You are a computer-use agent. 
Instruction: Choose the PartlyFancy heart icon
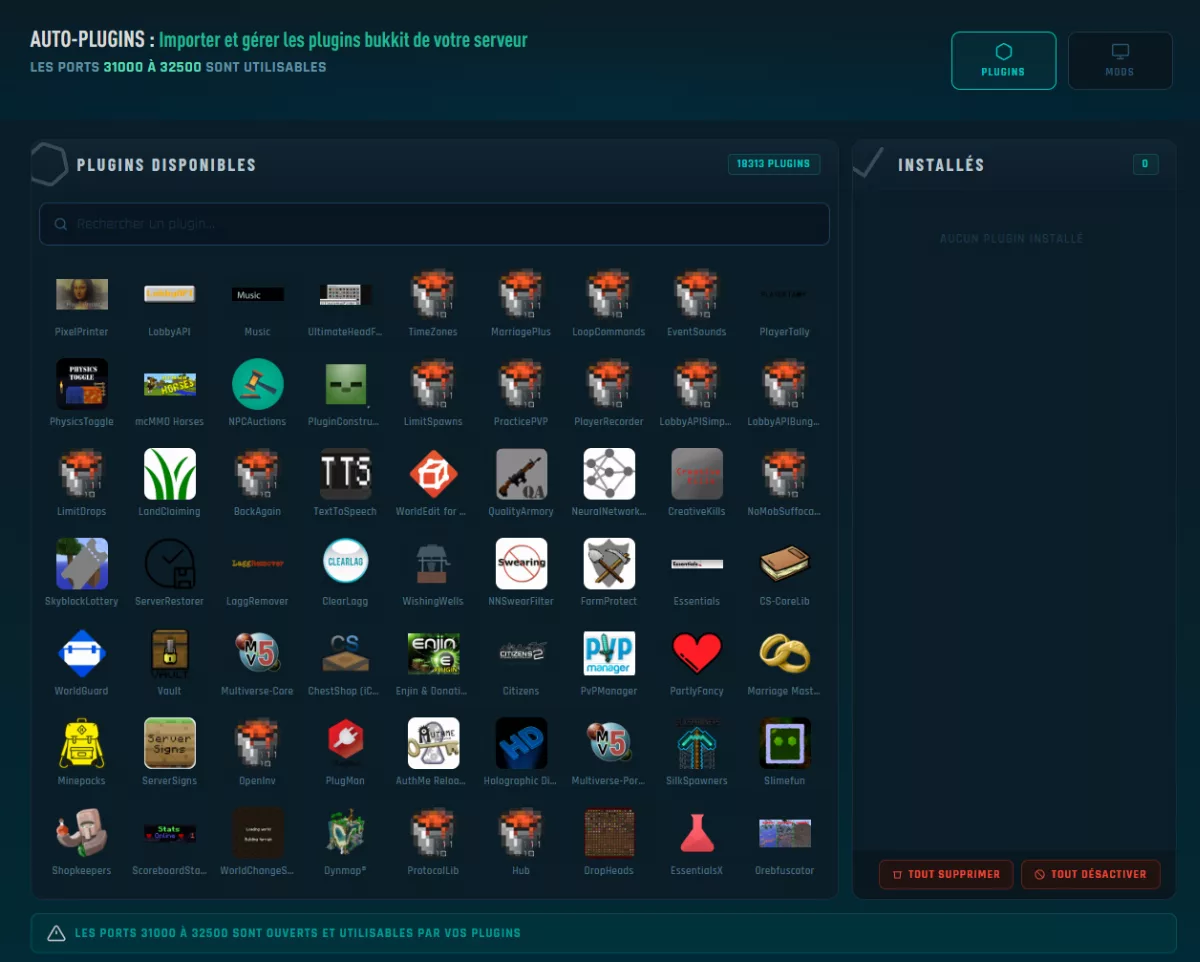pyautogui.click(x=697, y=654)
